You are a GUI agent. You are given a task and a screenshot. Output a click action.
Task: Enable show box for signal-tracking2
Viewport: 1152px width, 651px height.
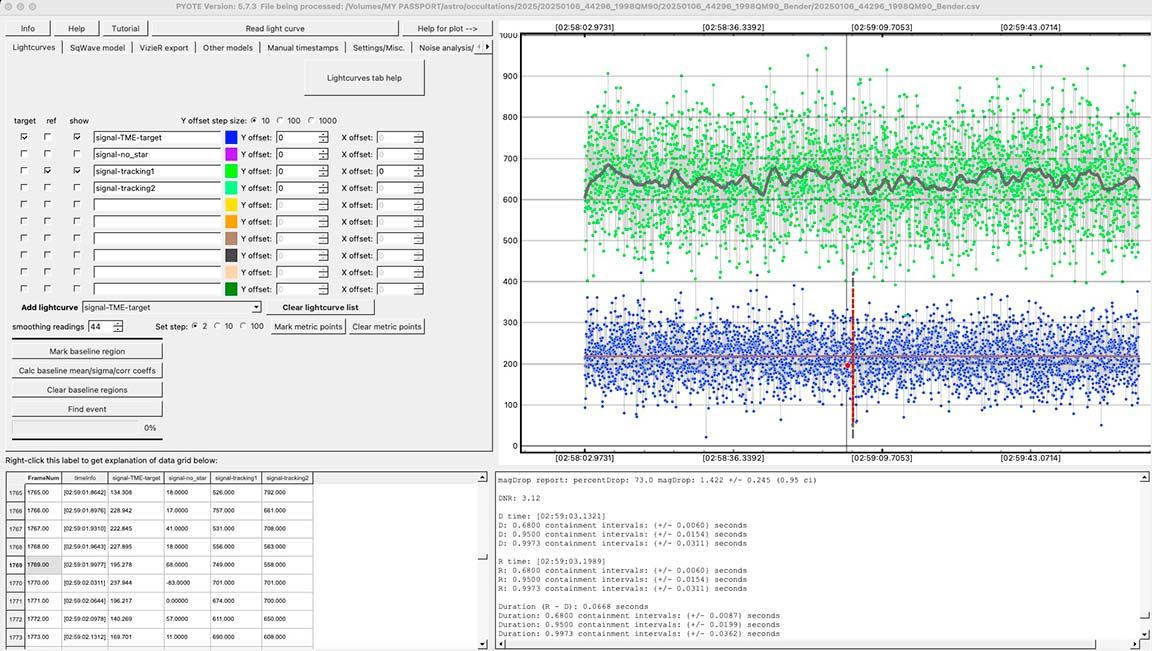[x=77, y=188]
